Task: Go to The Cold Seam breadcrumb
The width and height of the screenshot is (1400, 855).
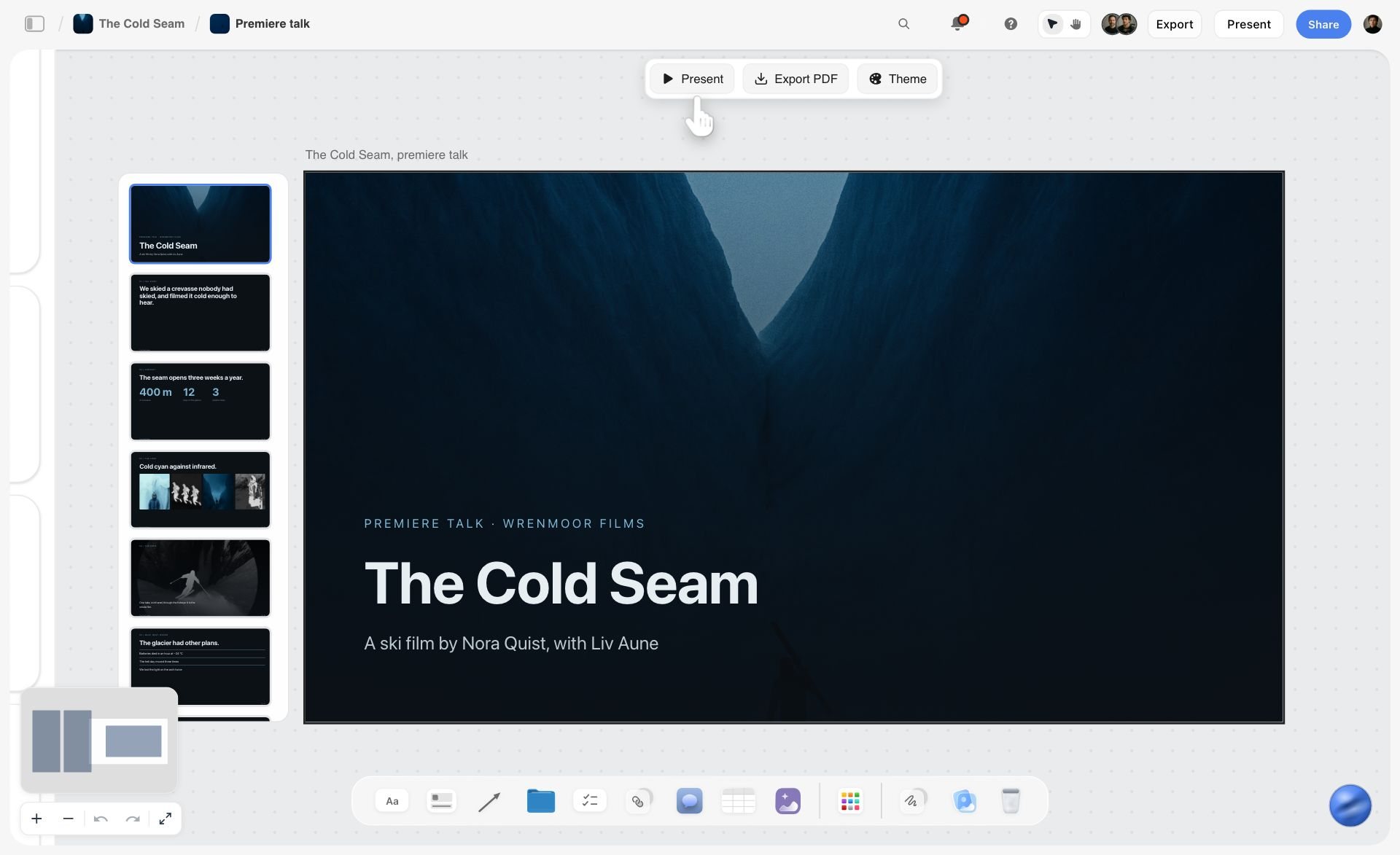Action: coord(129,23)
